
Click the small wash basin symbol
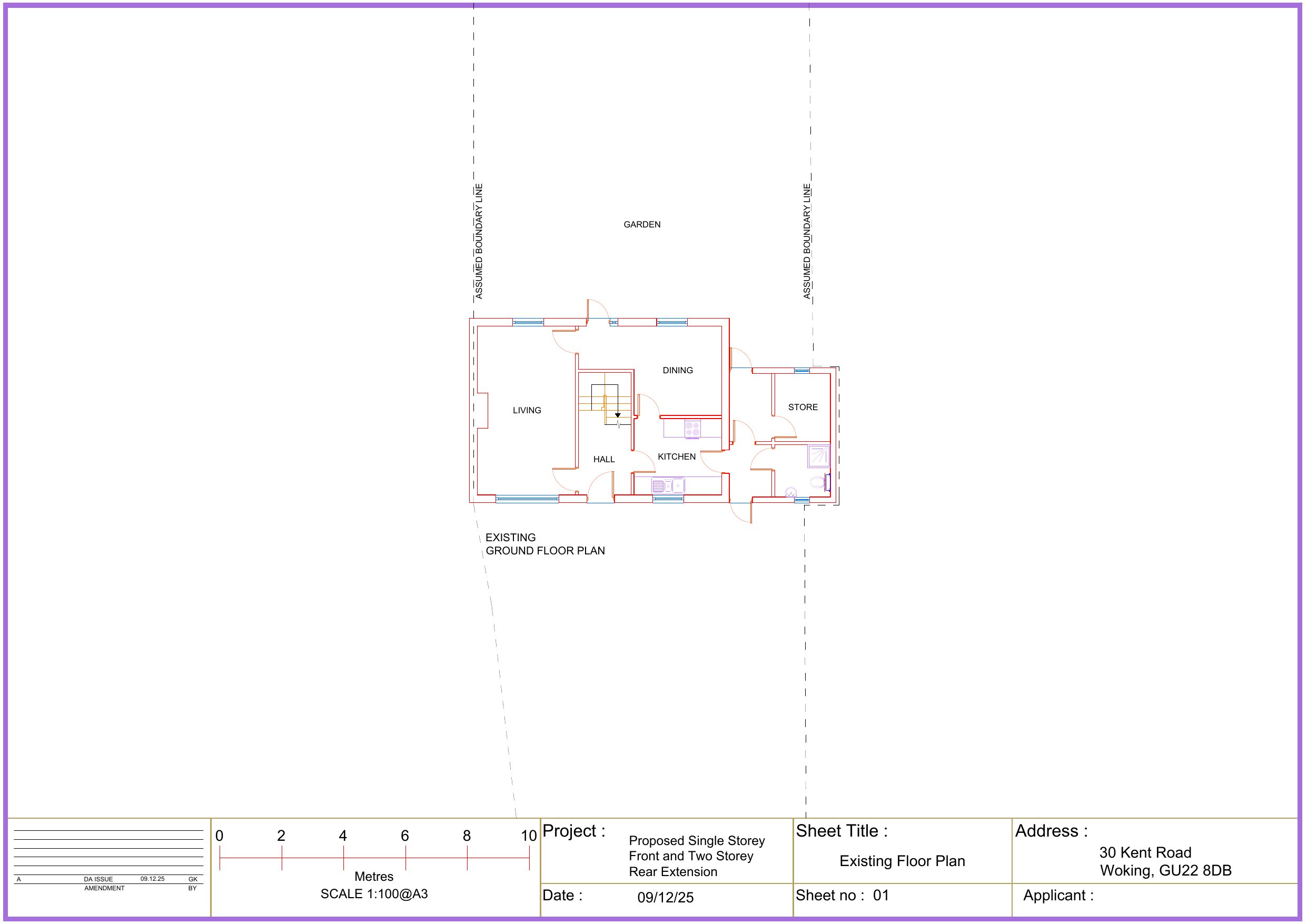pos(791,492)
